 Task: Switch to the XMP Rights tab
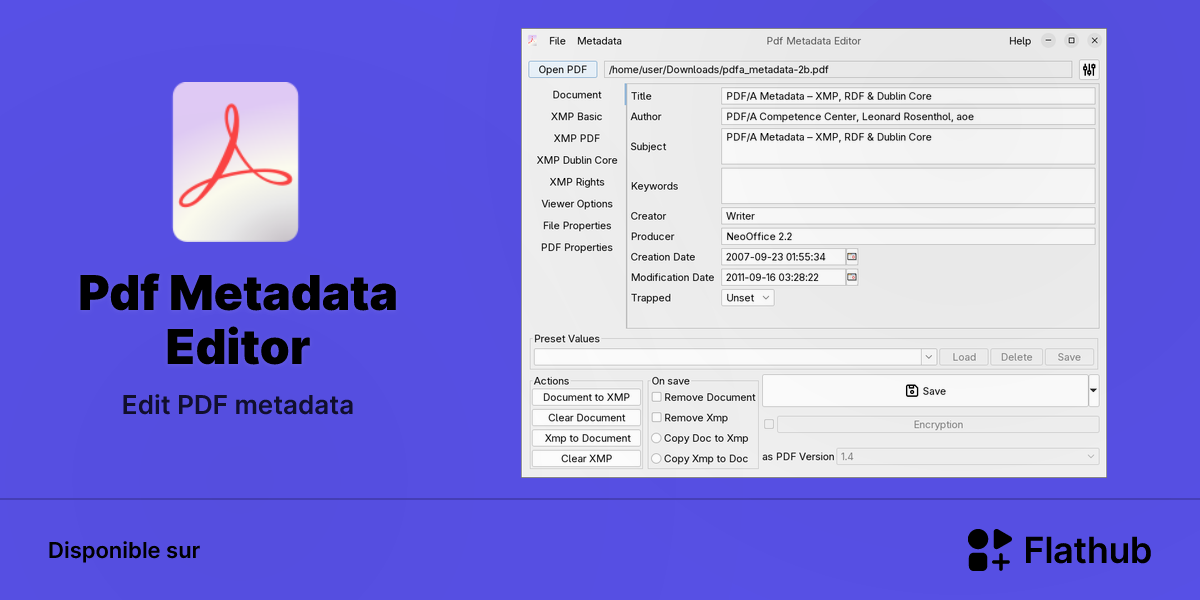(577, 182)
